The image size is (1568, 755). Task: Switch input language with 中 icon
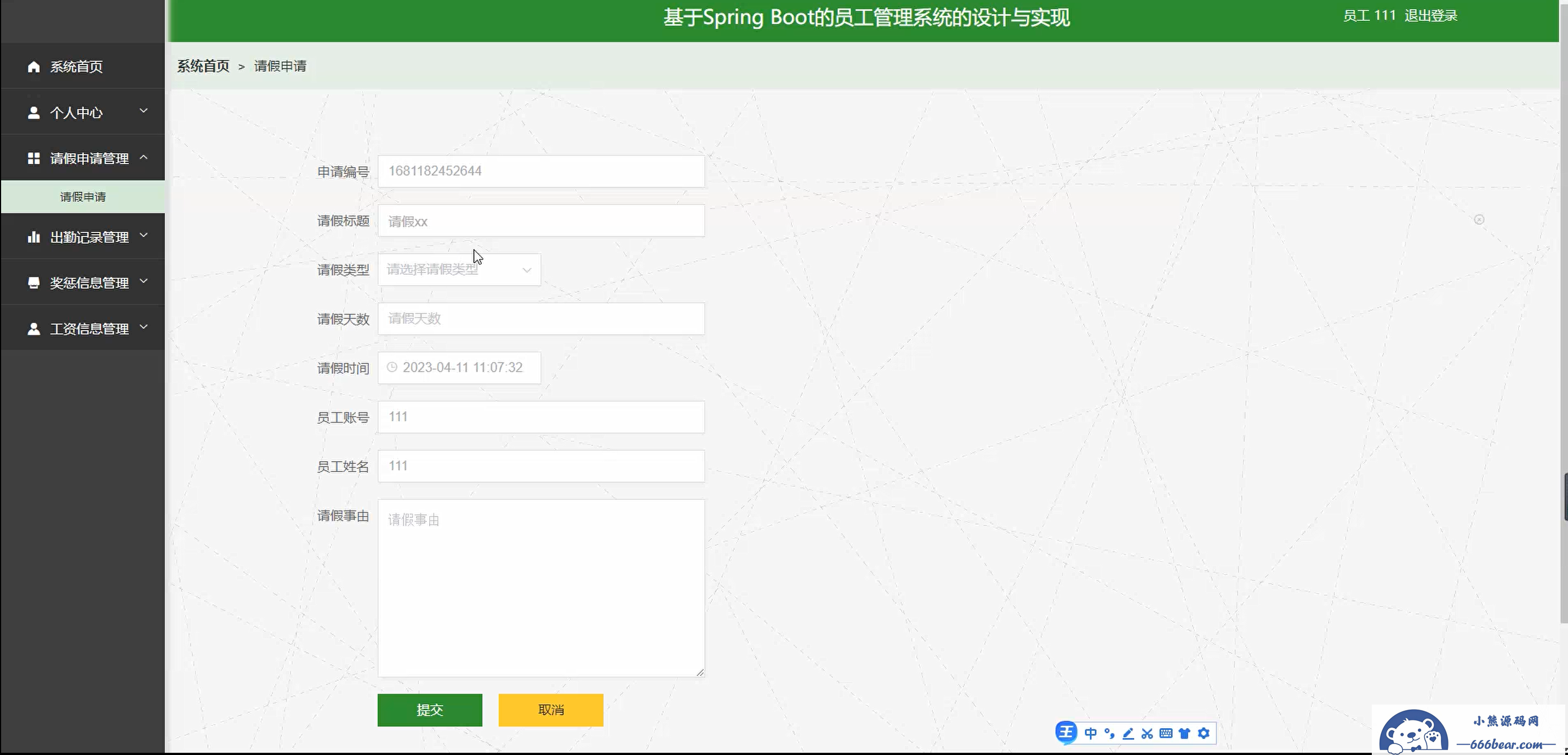point(1090,733)
